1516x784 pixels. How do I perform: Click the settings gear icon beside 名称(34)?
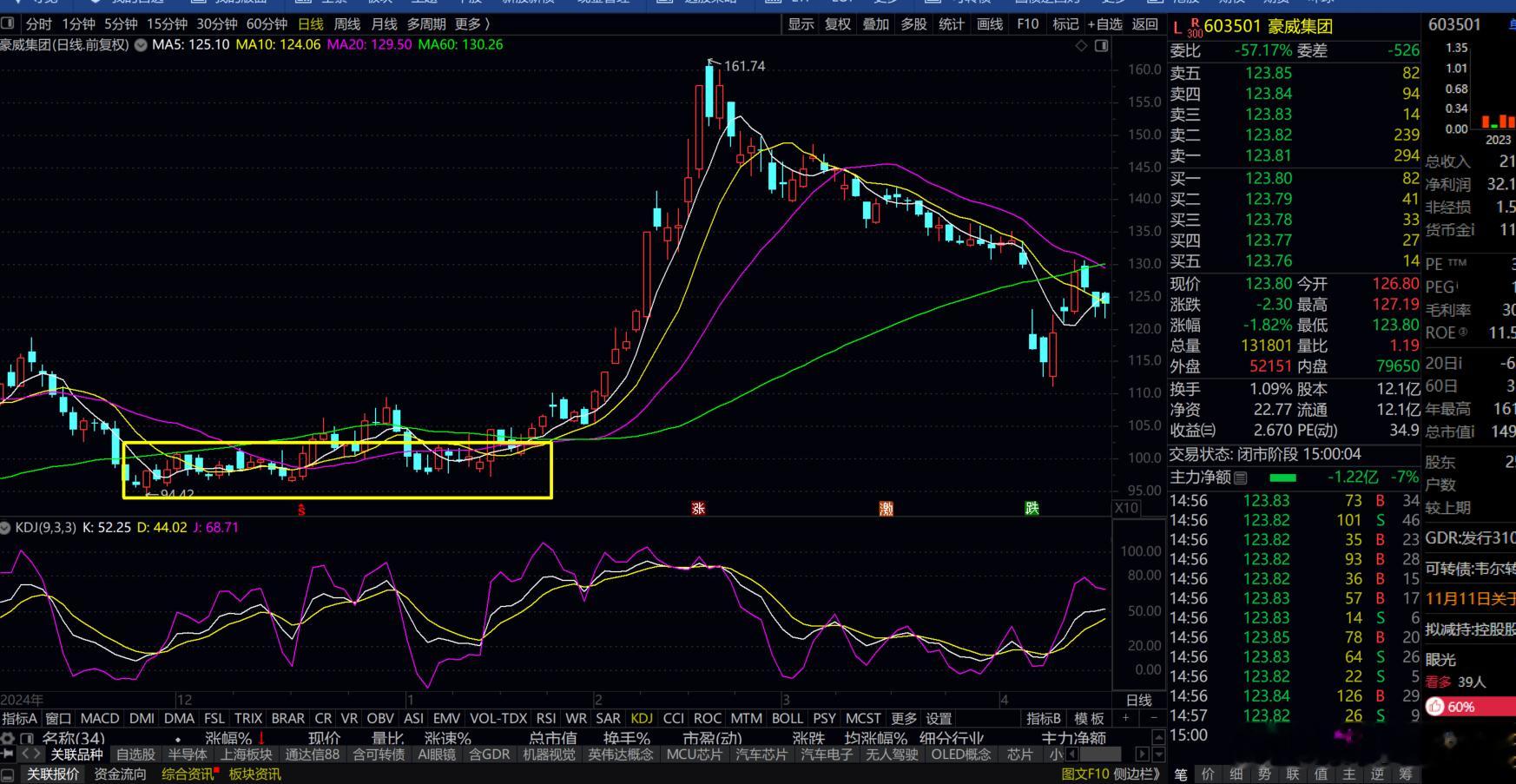point(9,739)
